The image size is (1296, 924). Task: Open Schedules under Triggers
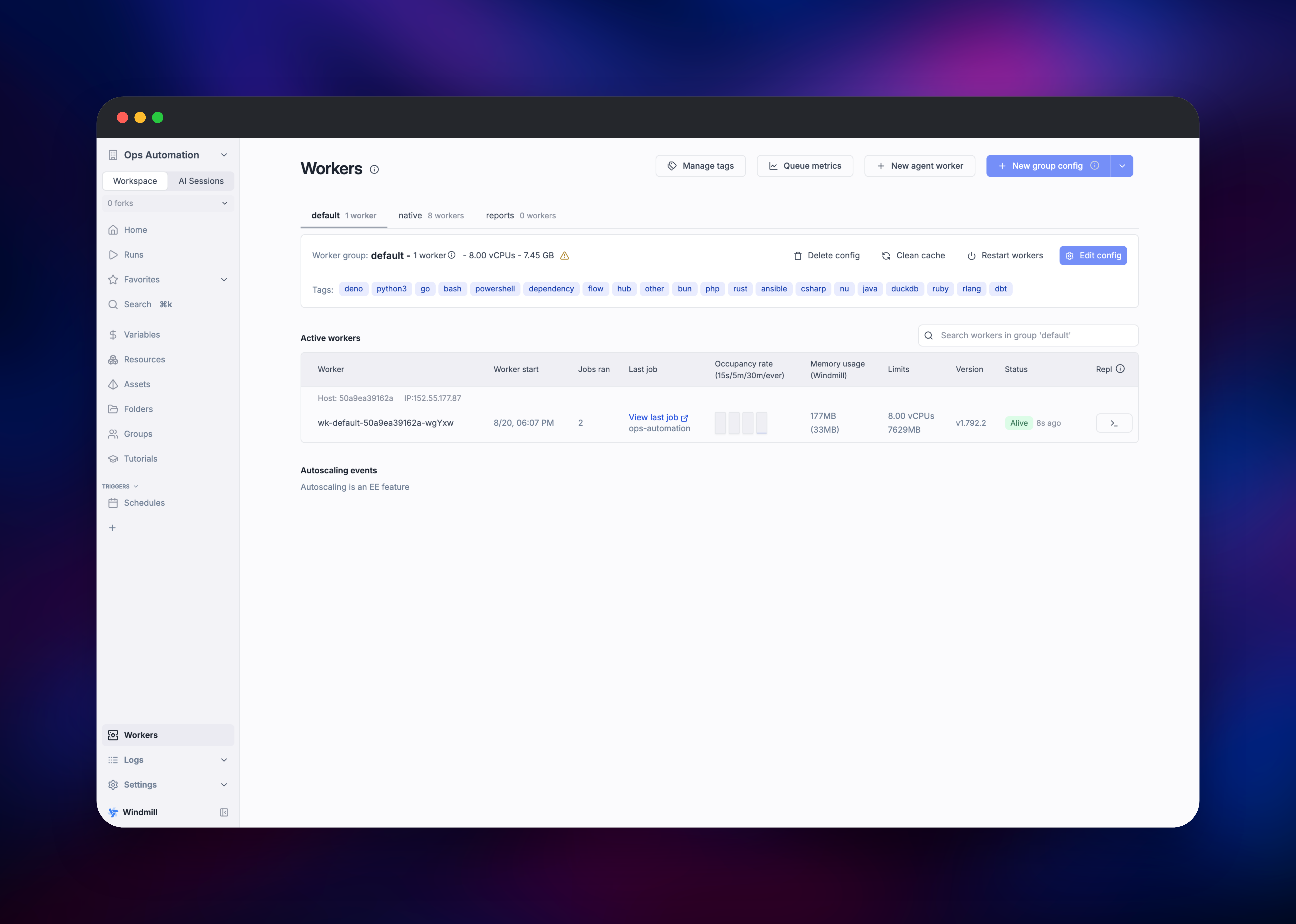tap(168, 503)
